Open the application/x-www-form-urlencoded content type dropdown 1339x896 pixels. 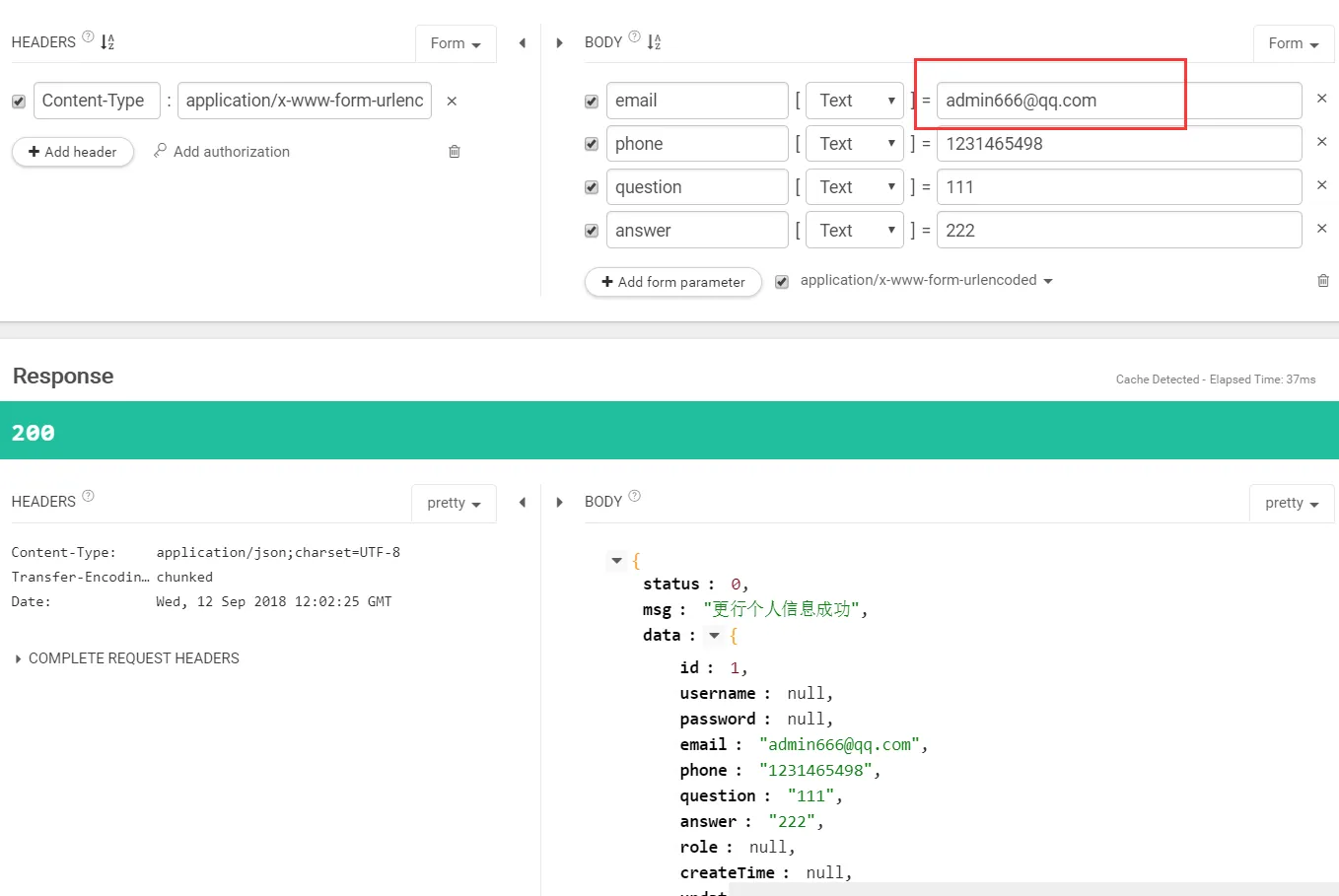point(927,280)
